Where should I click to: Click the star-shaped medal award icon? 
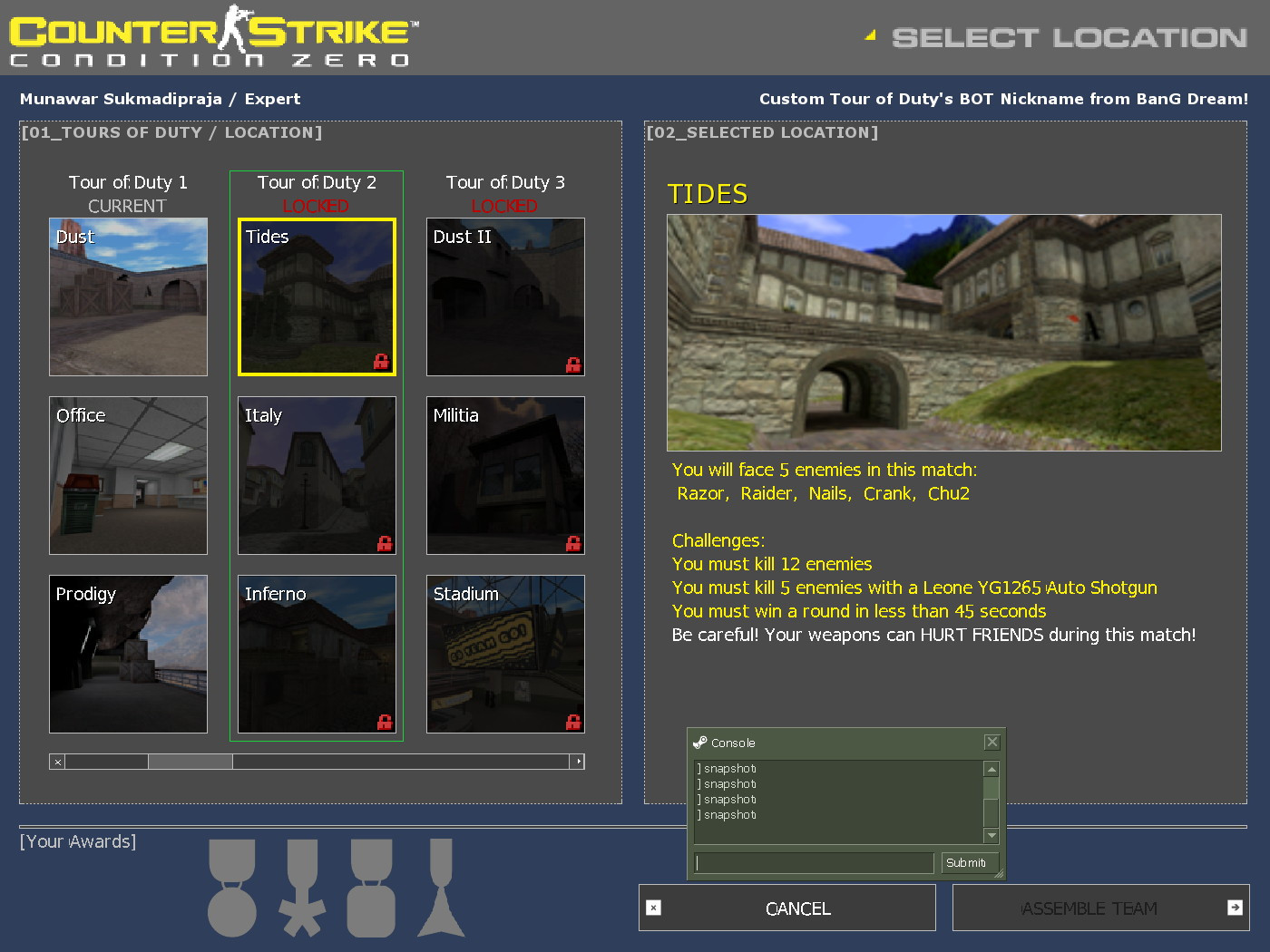[x=302, y=888]
